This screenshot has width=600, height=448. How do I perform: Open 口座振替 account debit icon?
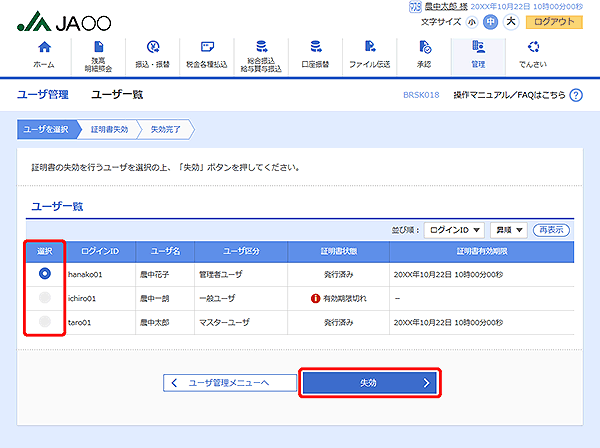point(315,53)
